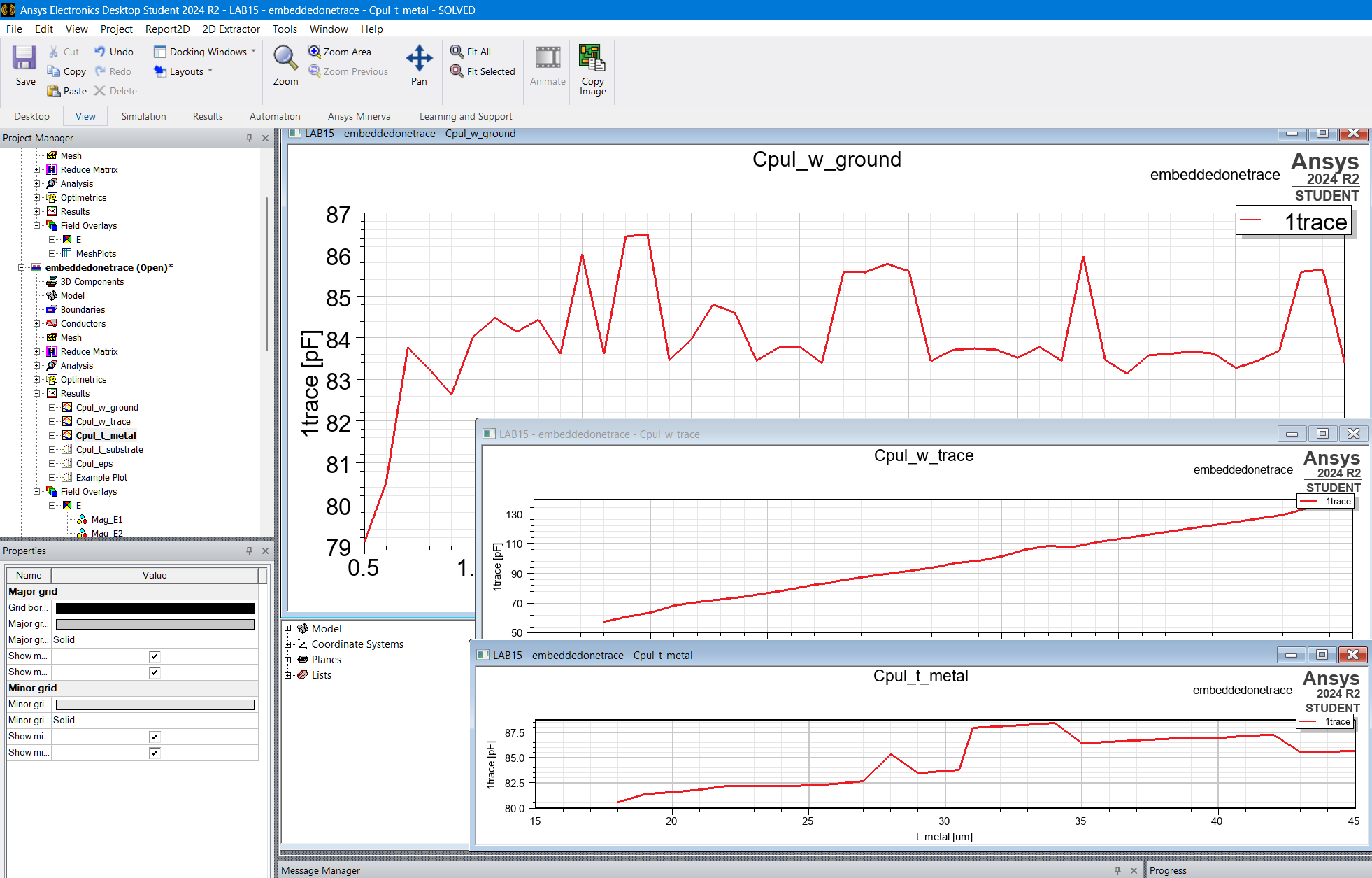The height and width of the screenshot is (878, 1372).
Task: Select the Zoom Area tool
Action: coord(315,52)
